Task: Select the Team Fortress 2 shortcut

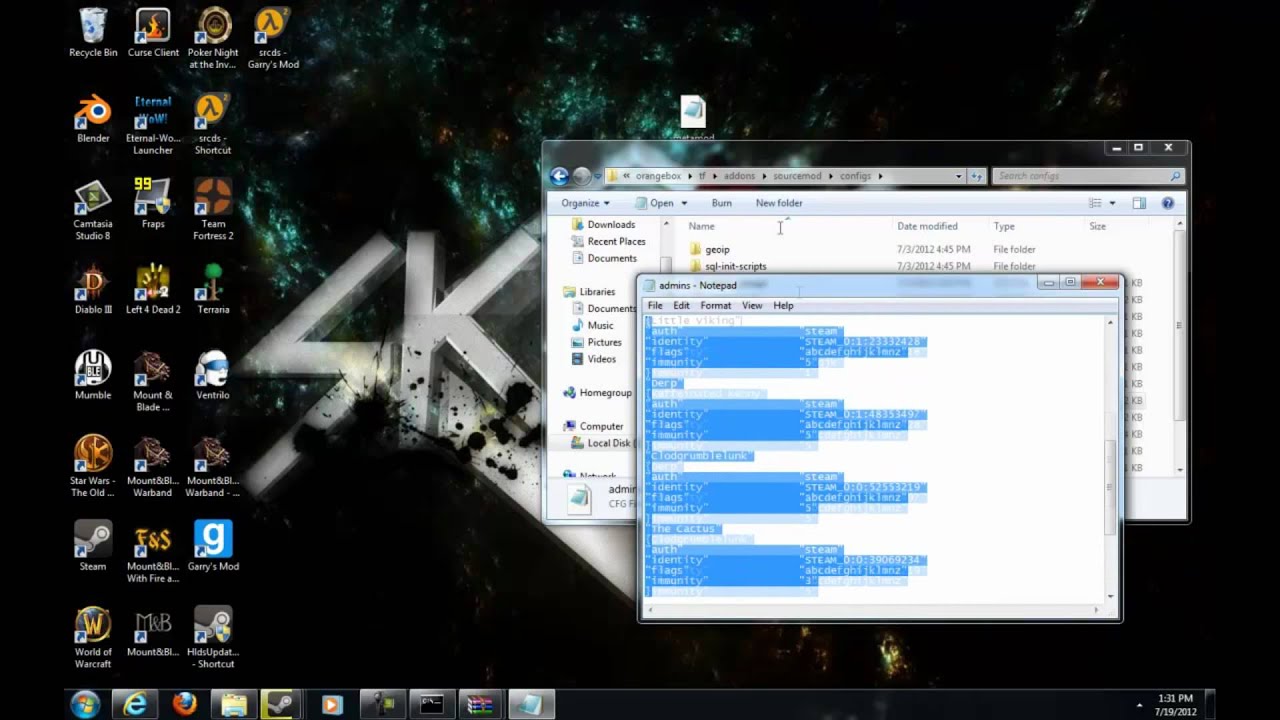Action: click(213, 210)
